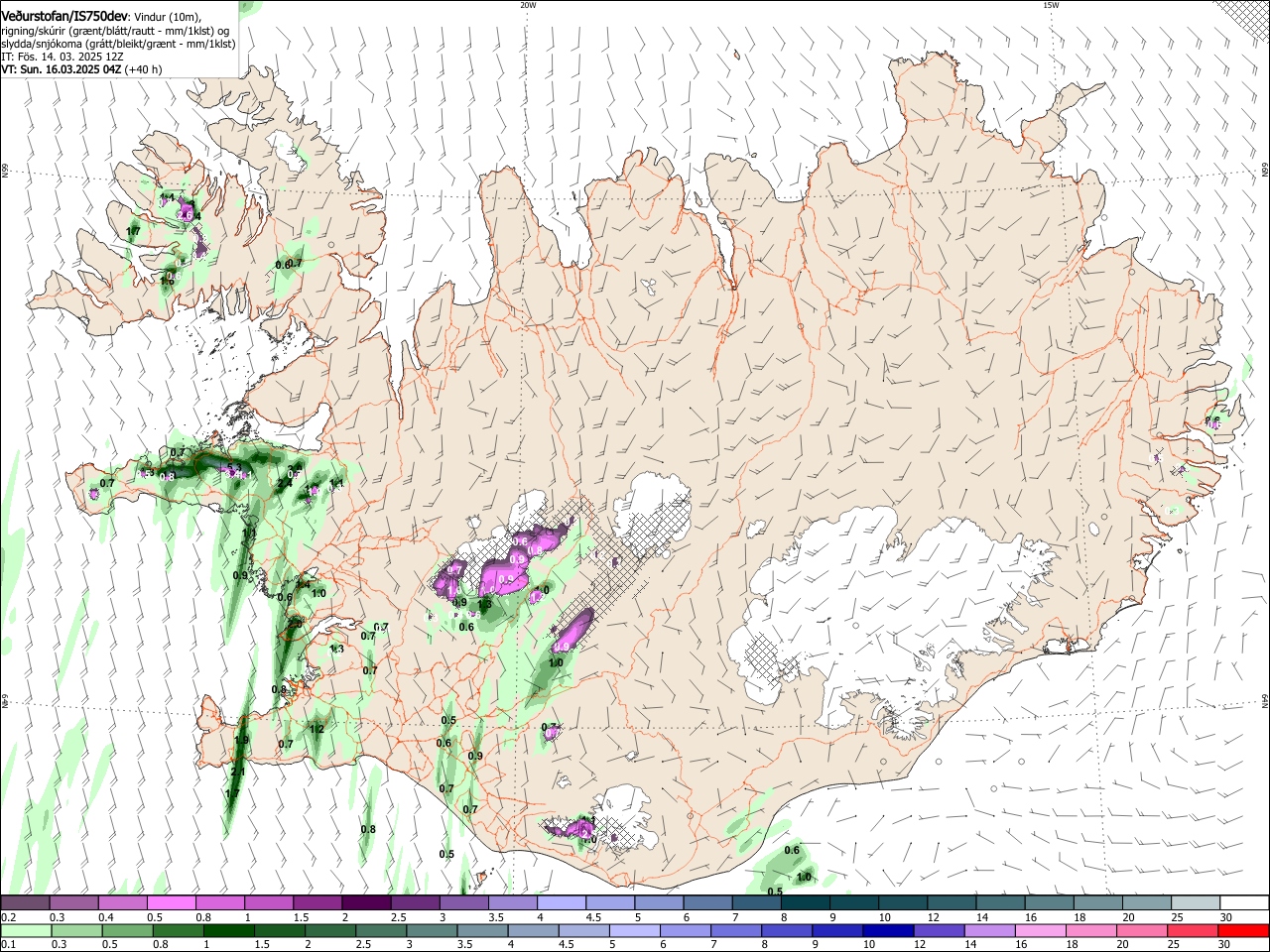The image size is (1270, 952).
Task: Select the 0.4–0.5 orchid snow legend swatch
Action: pyautogui.click(x=122, y=903)
